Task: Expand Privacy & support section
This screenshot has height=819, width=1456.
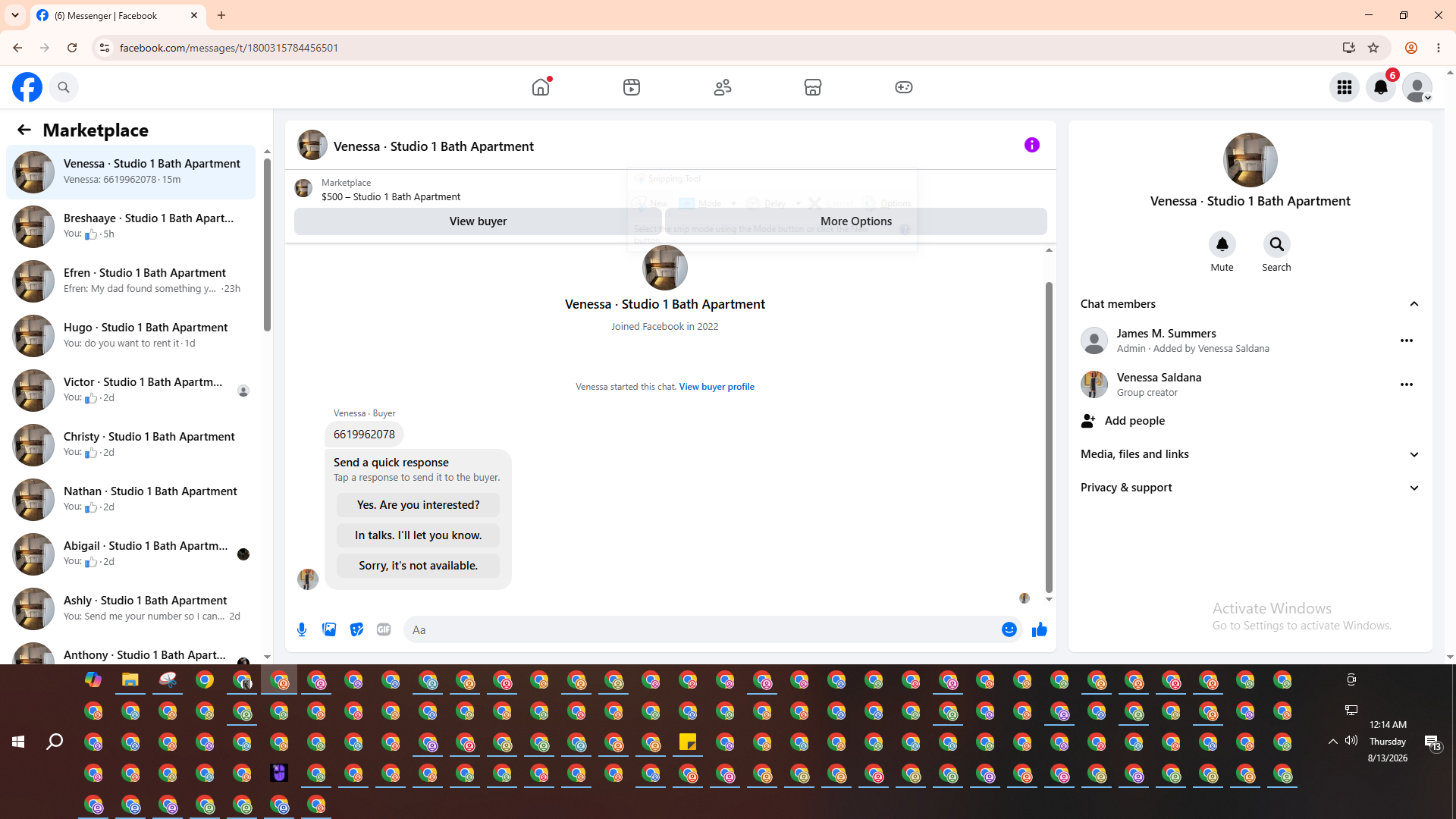Action: pos(1250,488)
